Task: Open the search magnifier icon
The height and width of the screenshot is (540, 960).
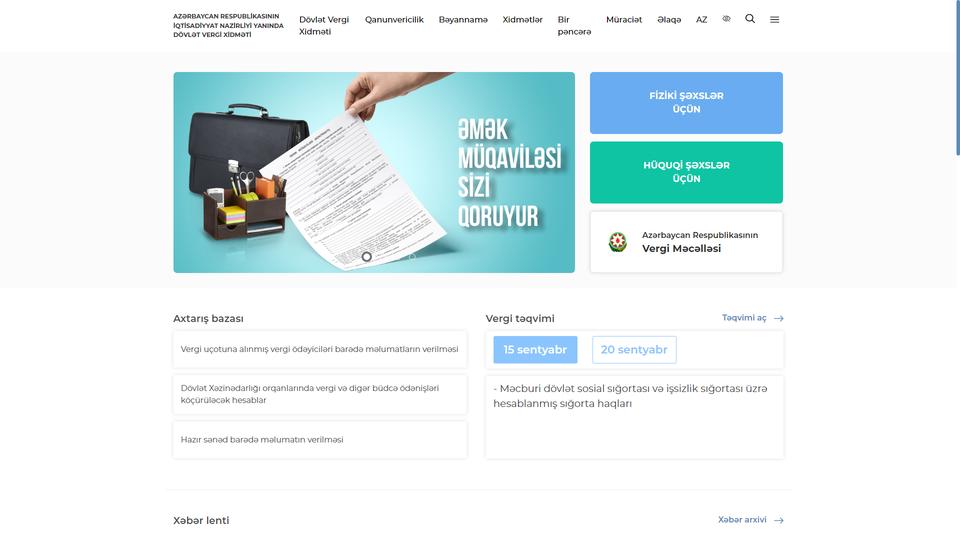Action: click(749, 19)
